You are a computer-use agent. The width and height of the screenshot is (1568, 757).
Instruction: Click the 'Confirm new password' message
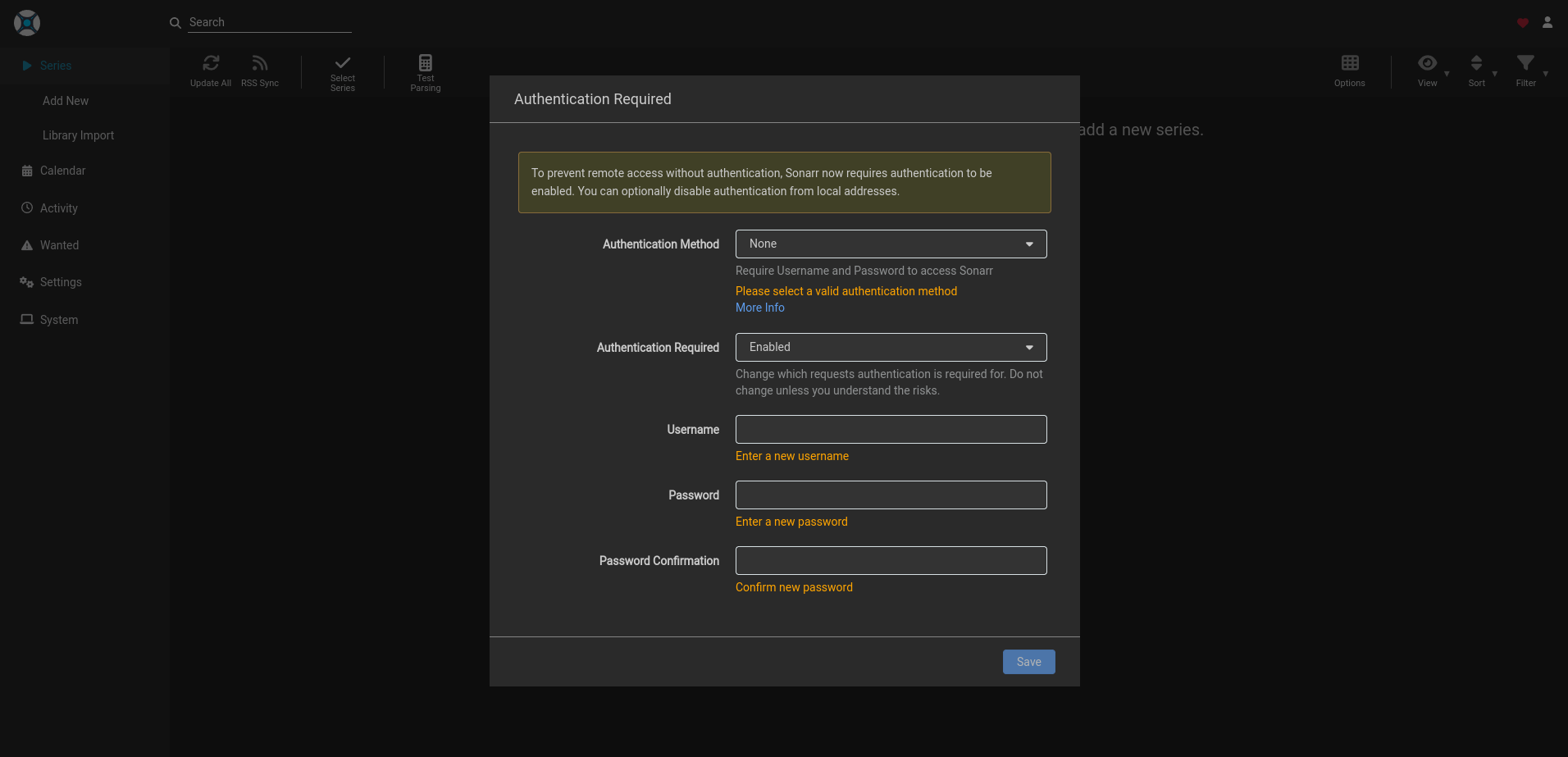point(794,587)
